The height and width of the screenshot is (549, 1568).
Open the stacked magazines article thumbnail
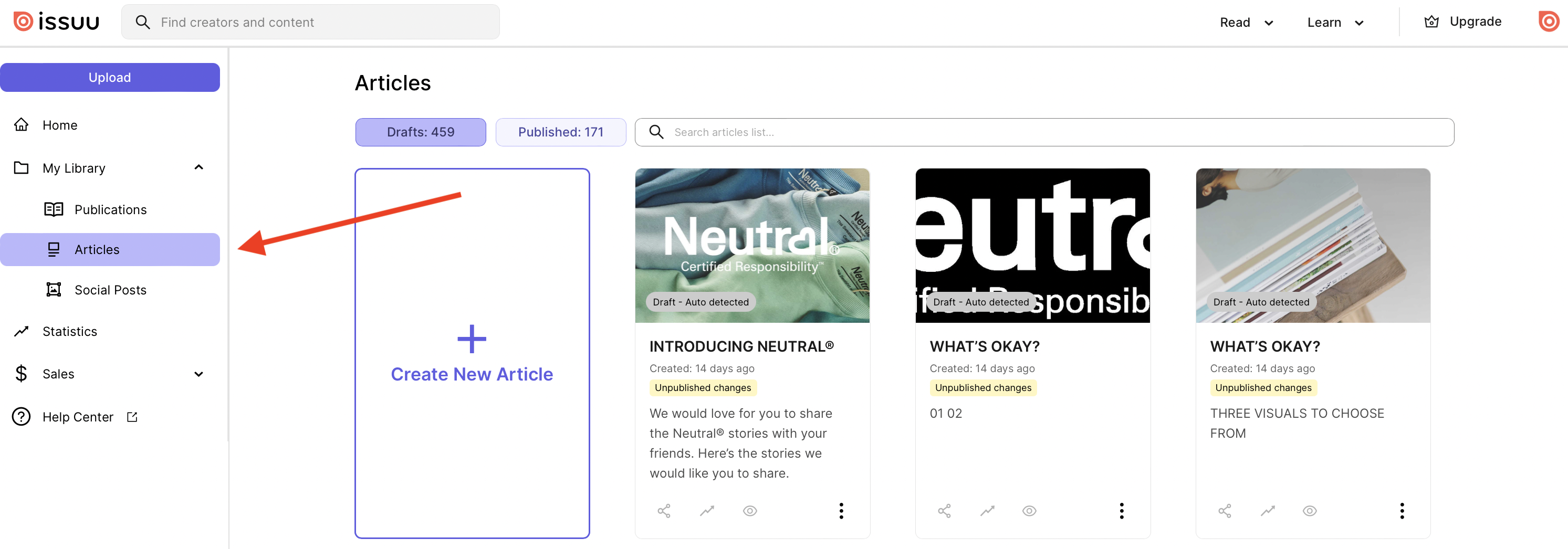[1313, 246]
